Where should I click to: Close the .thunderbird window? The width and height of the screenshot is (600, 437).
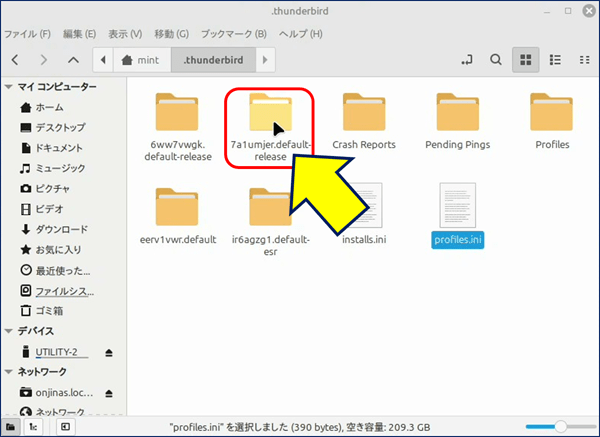pyautogui.click(x=589, y=11)
